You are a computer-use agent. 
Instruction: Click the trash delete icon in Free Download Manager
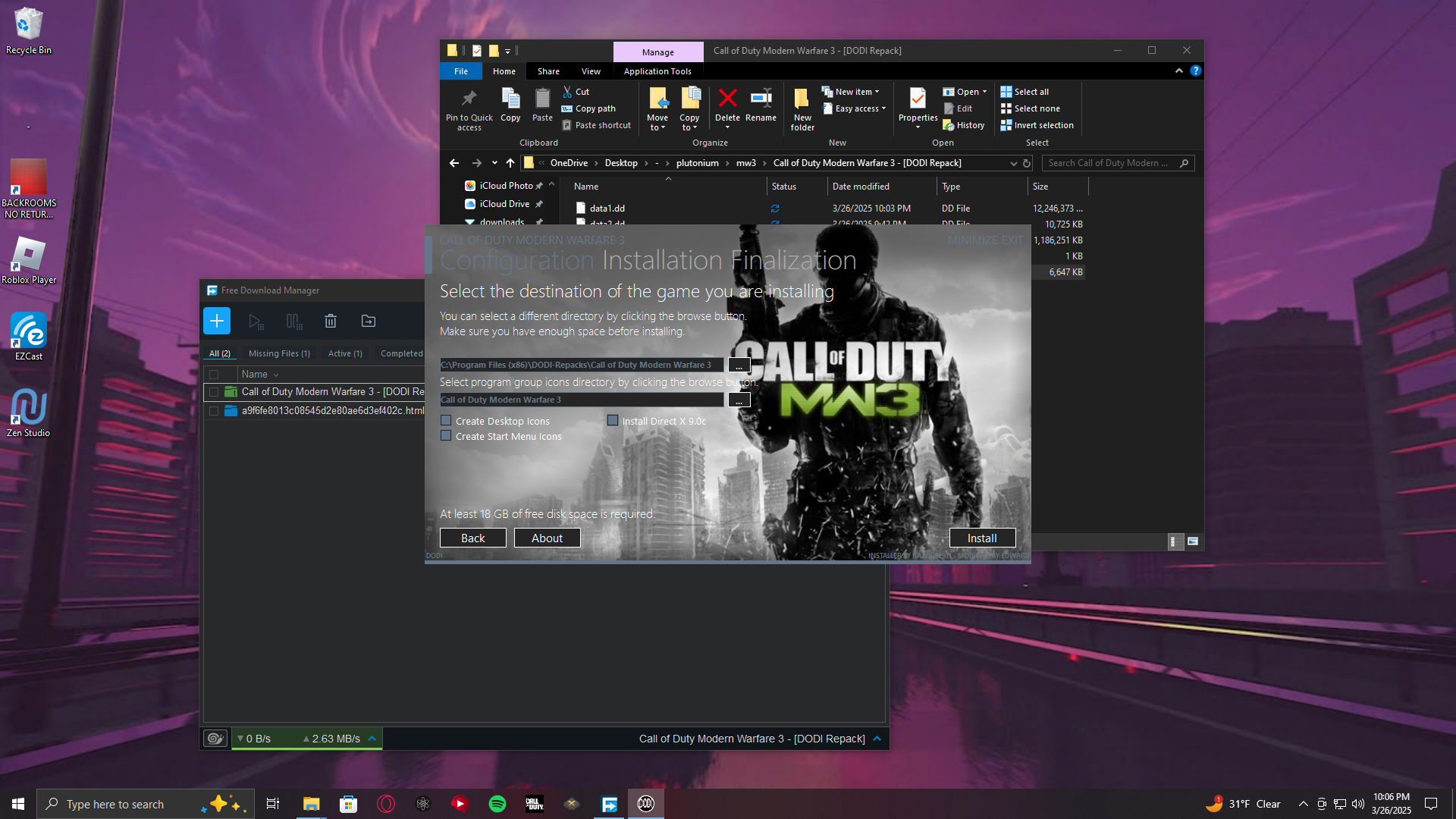331,321
